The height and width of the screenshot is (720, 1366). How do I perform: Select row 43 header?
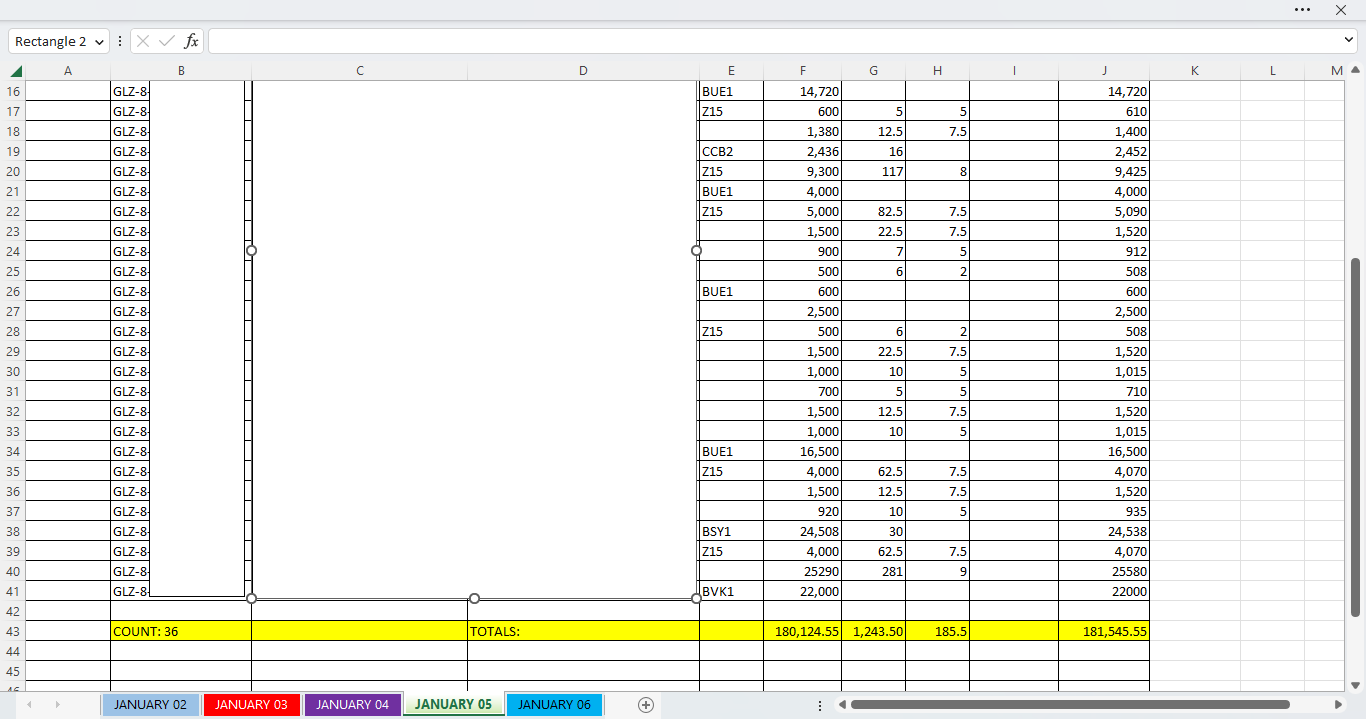pyautogui.click(x=13, y=631)
